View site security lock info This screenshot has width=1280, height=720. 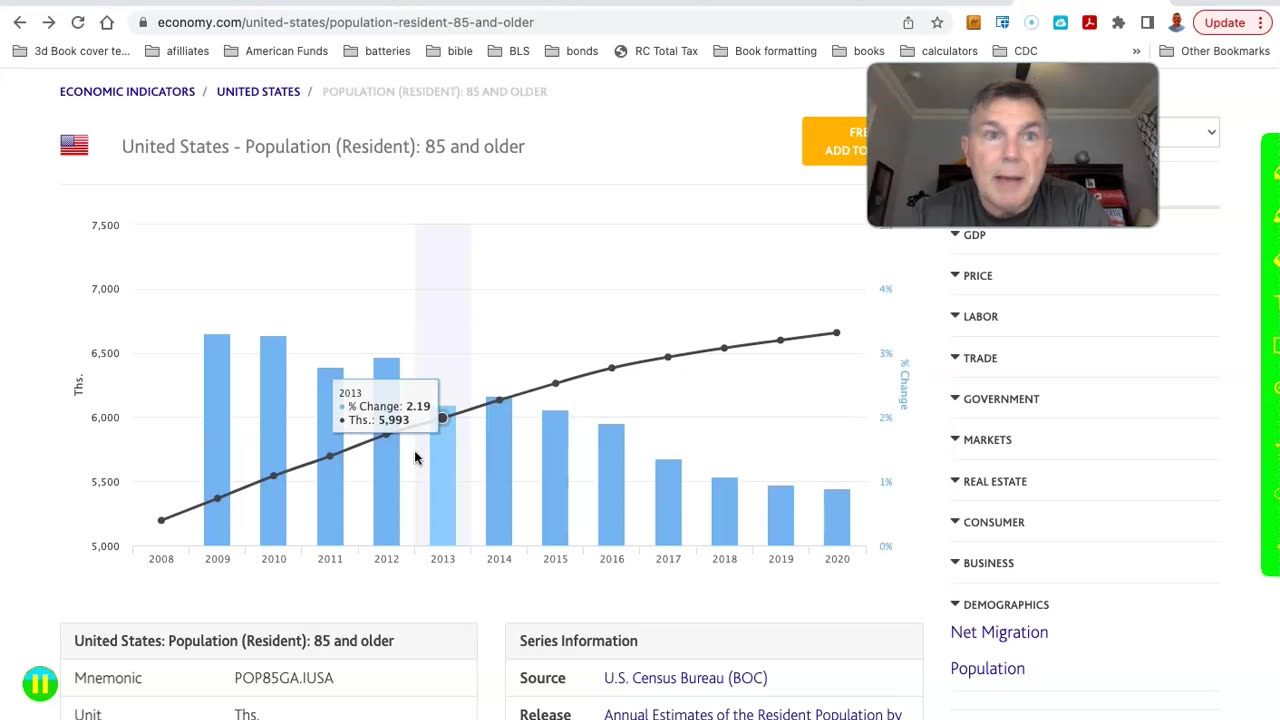(144, 22)
